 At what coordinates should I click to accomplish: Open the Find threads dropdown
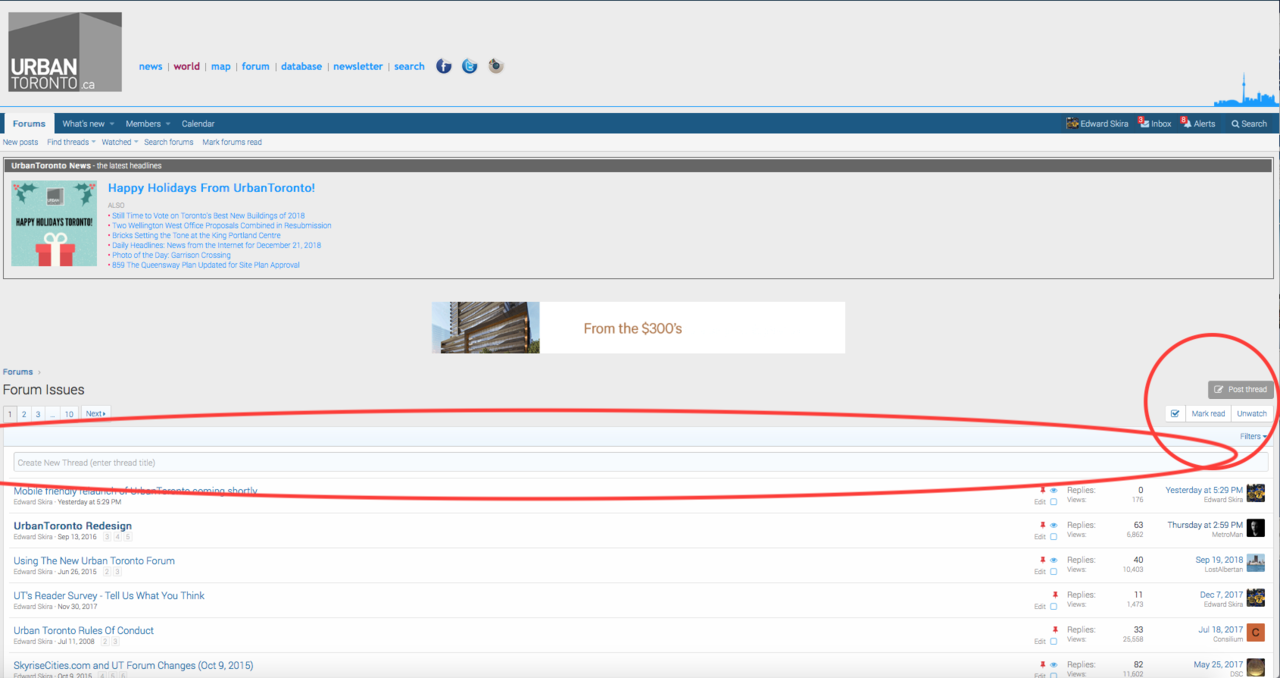click(71, 142)
